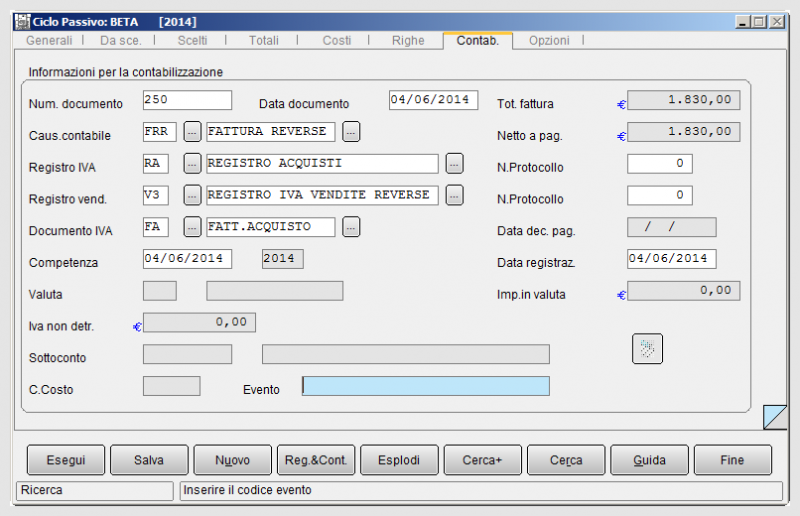Click the Nuovo button
The height and width of the screenshot is (516, 800).
click(x=233, y=460)
